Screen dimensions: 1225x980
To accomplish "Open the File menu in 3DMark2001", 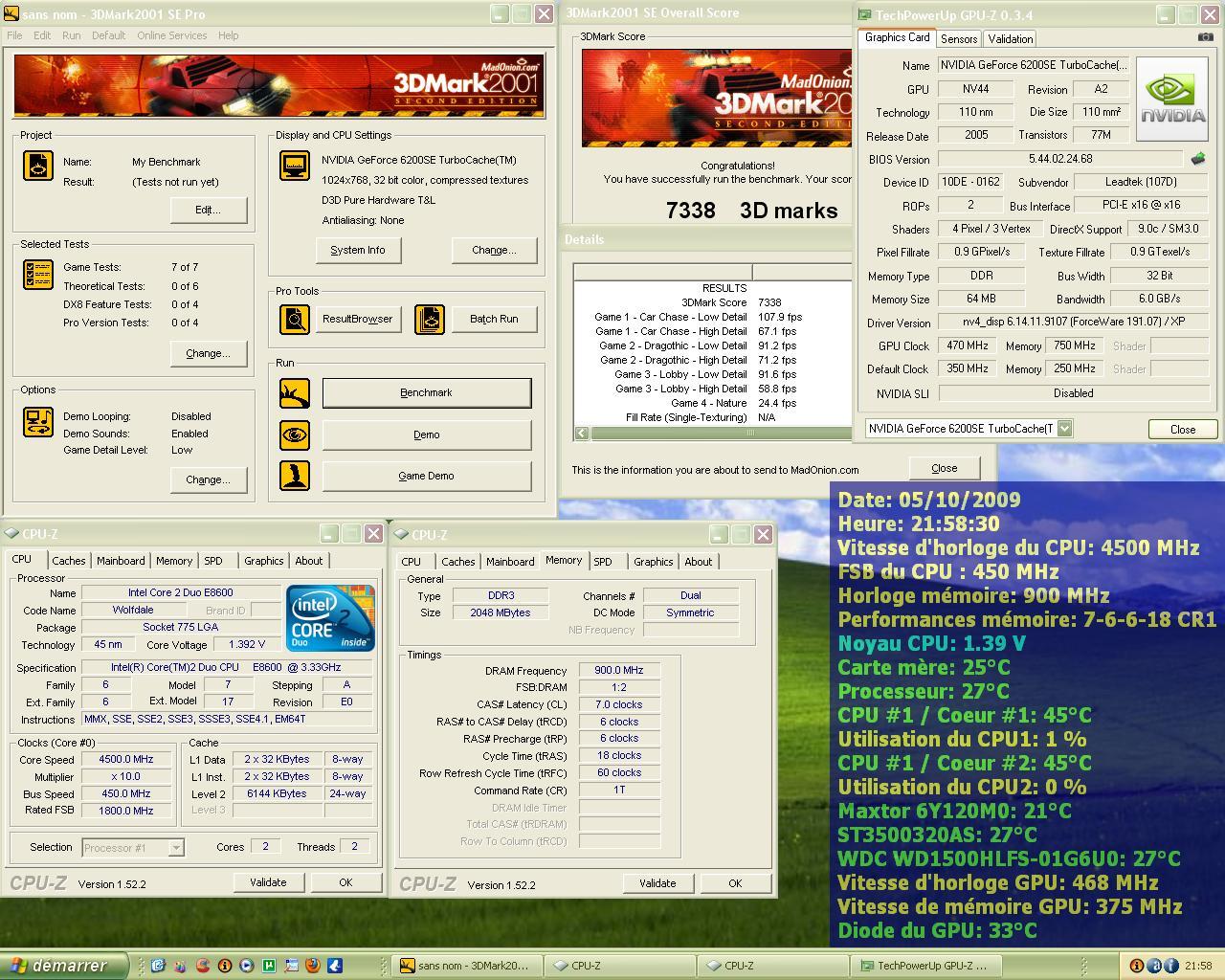I will click(x=15, y=35).
